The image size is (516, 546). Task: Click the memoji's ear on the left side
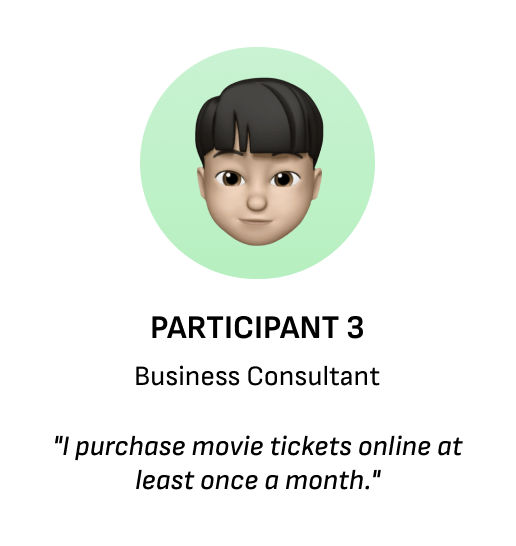coord(202,183)
